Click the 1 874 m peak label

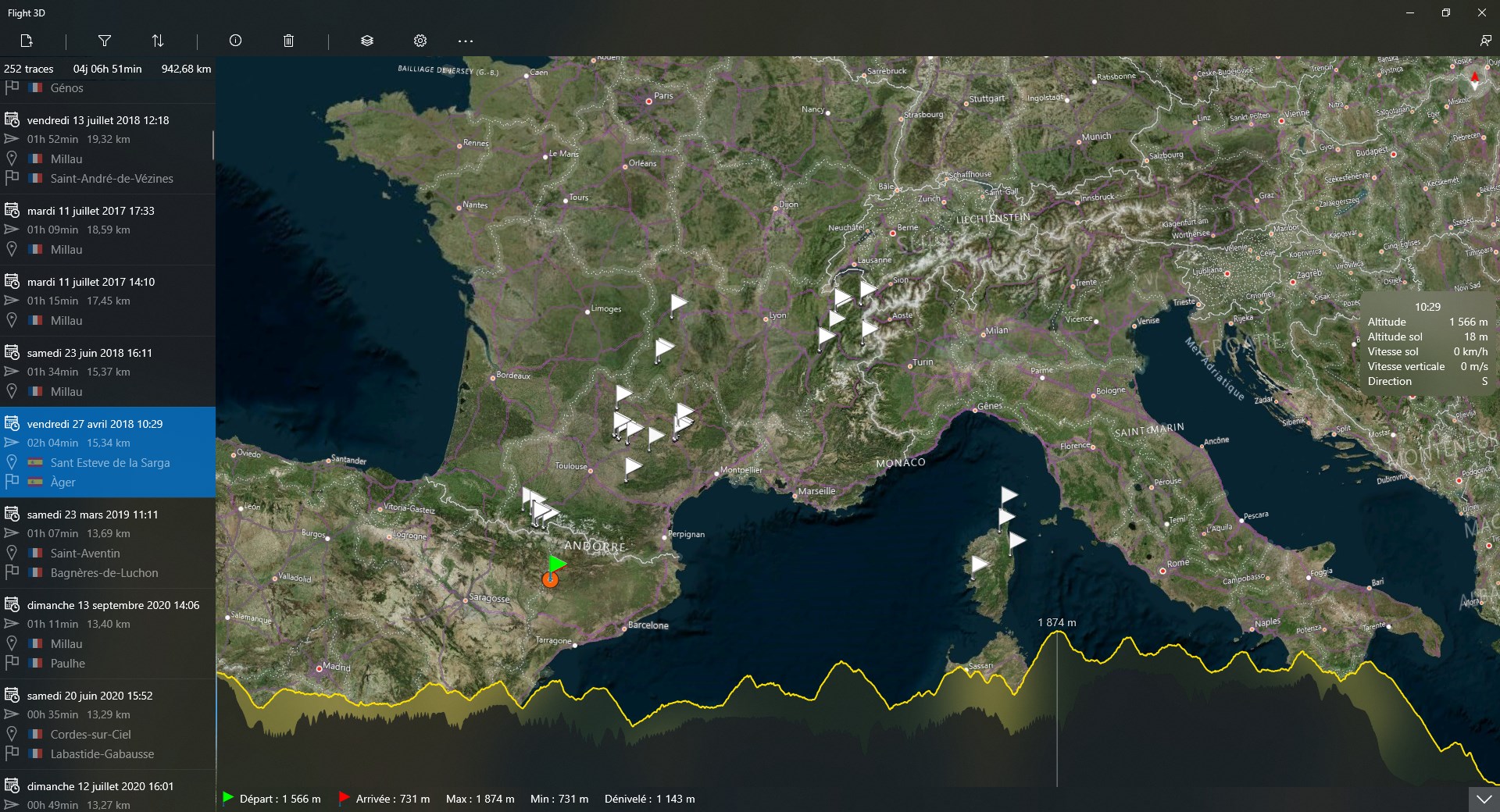click(1056, 622)
